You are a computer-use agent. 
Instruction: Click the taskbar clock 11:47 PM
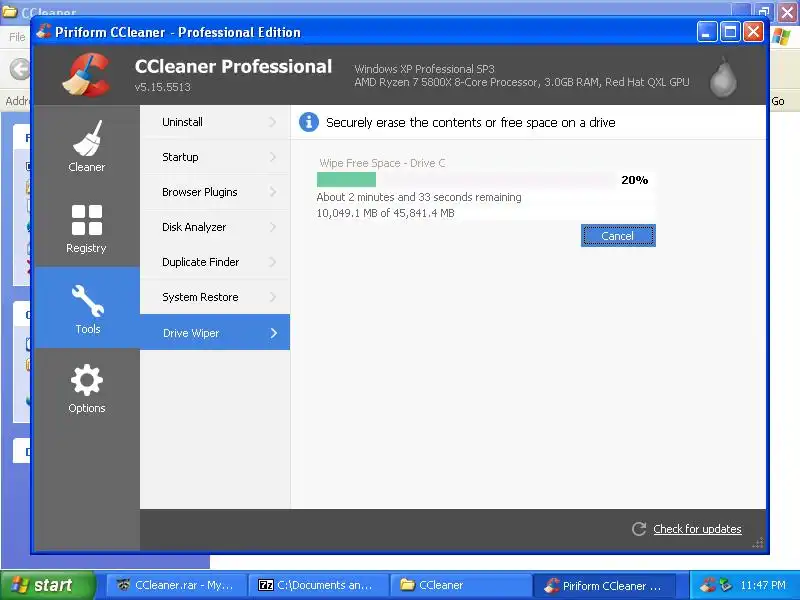763,585
